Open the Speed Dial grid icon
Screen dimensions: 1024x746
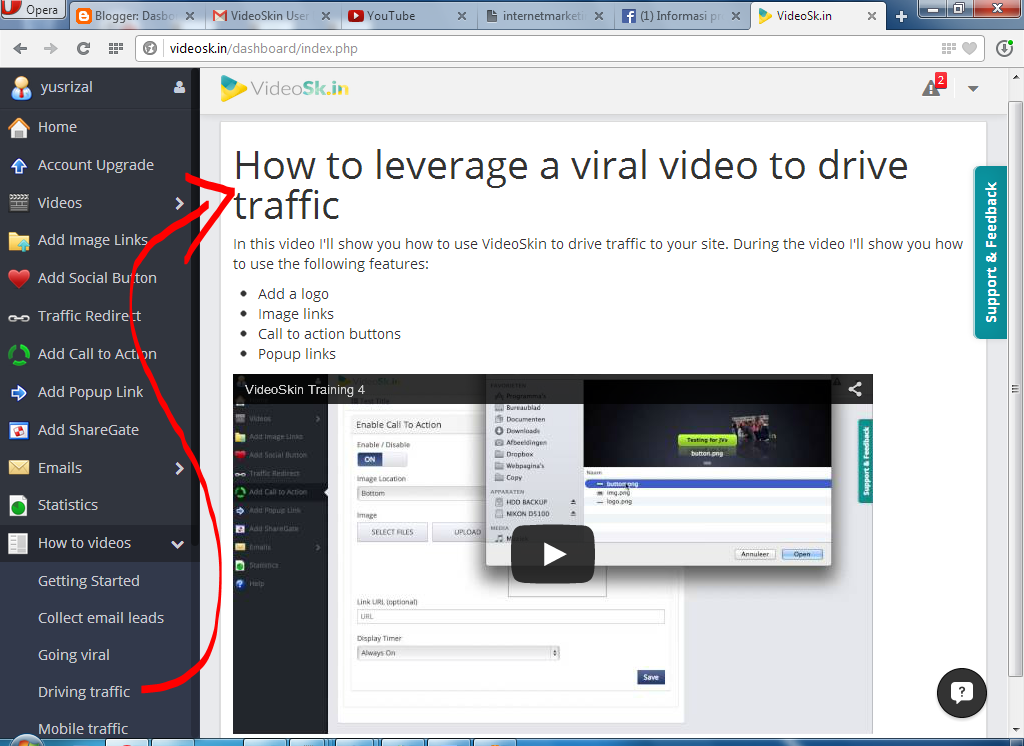116,48
